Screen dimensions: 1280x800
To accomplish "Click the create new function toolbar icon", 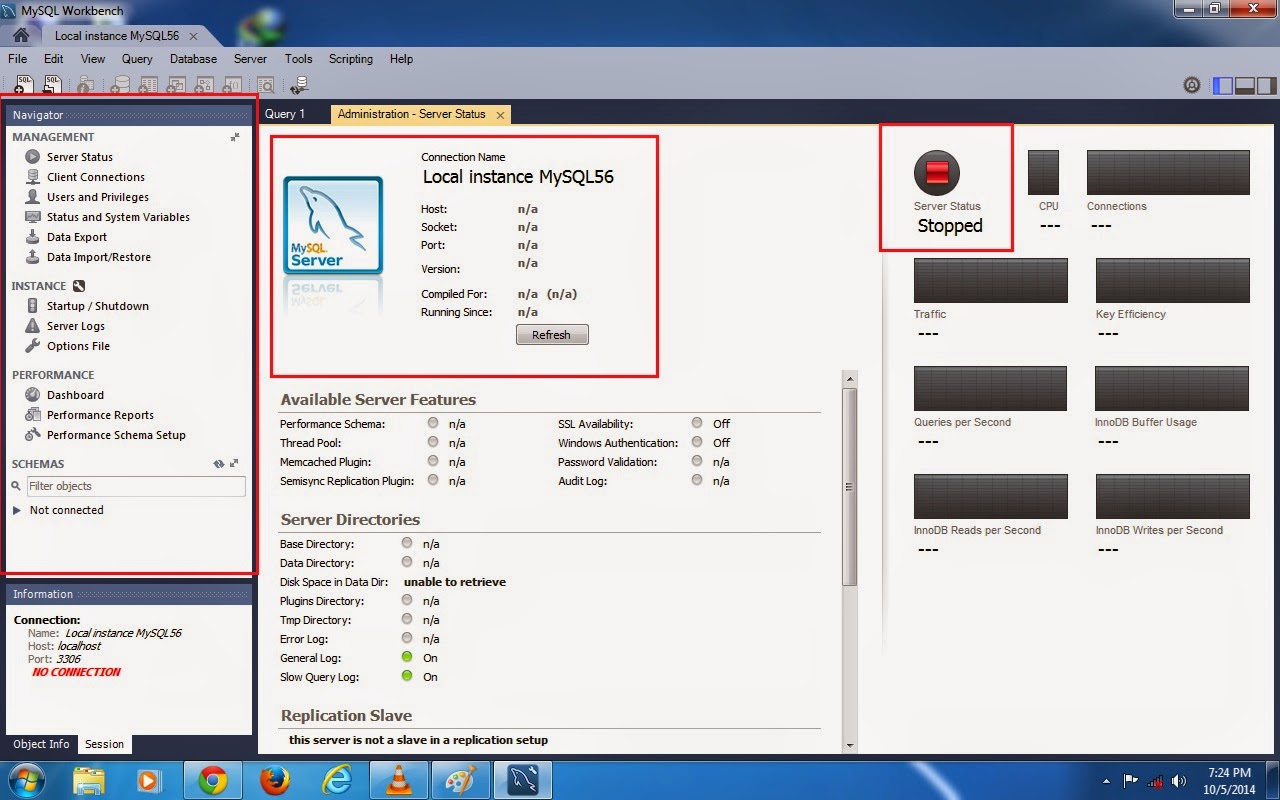I will [x=233, y=86].
